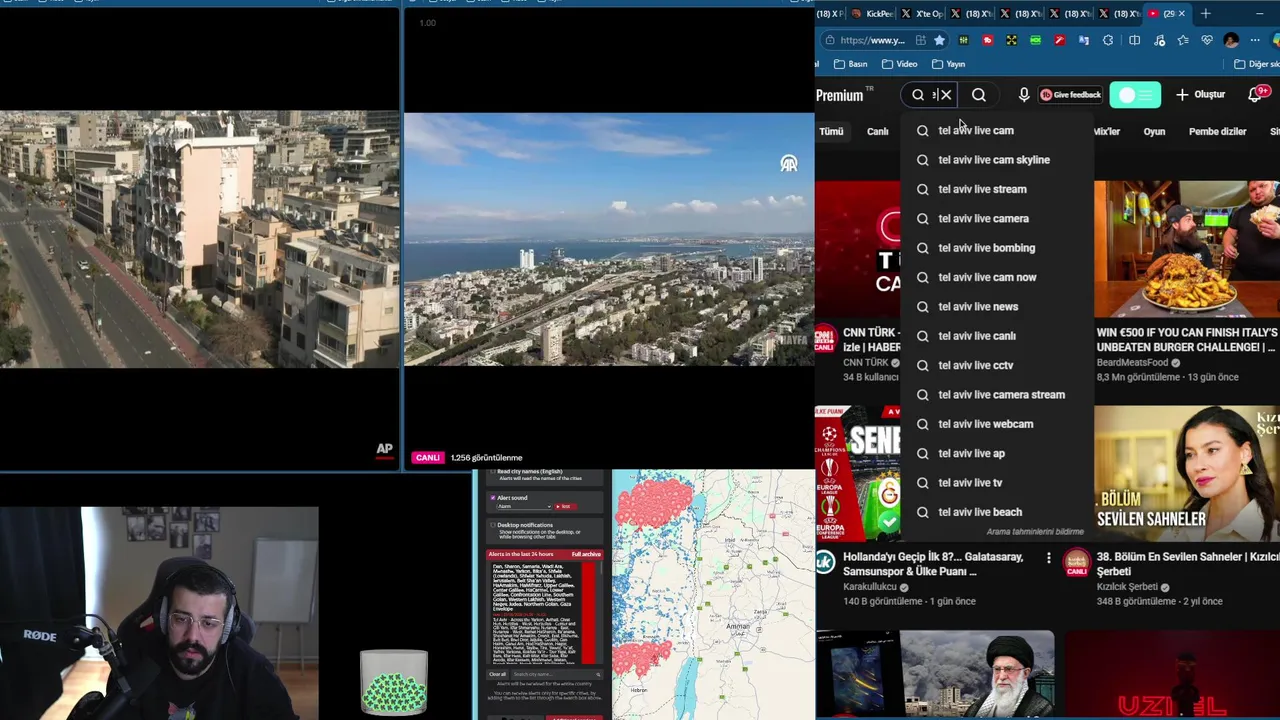Click the Haifa live stream video
The width and height of the screenshot is (1280, 720).
click(609, 239)
